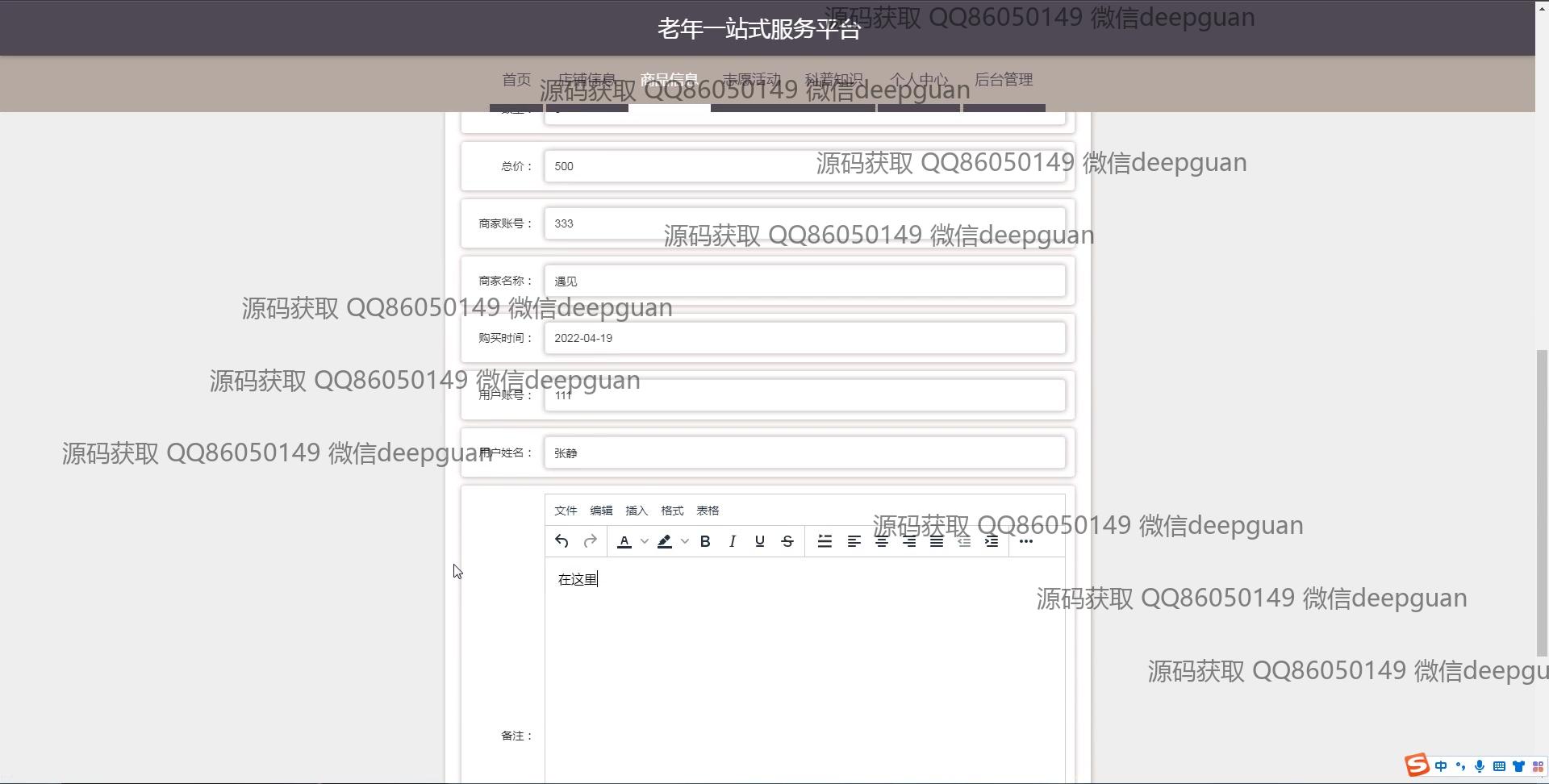Viewport: 1549px width, 784px height.
Task: Open the 格式 menu in the editor
Action: pyautogui.click(x=672, y=511)
